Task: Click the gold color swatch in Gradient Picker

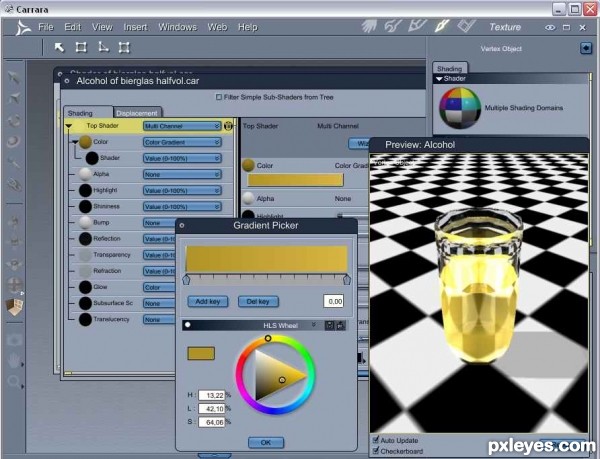Action: 201,353
